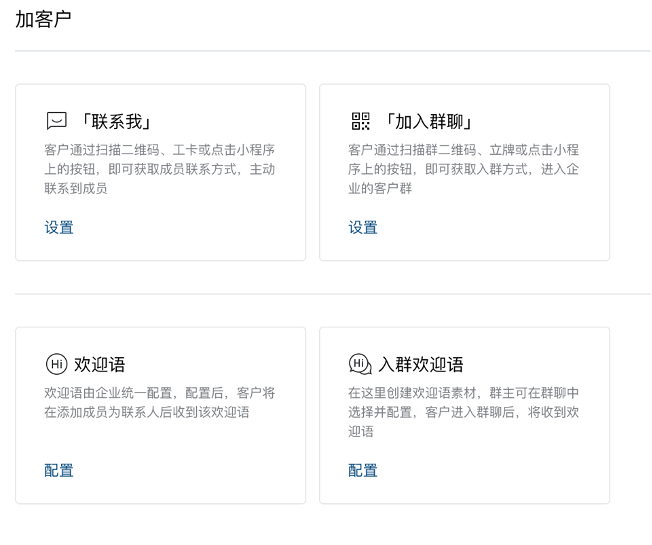Click the QR code icon beside 「加入群聊」

pyautogui.click(x=361, y=121)
